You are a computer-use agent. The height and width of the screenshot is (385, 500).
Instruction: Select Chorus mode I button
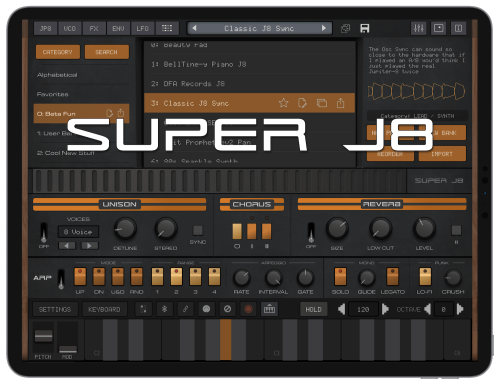pos(252,231)
